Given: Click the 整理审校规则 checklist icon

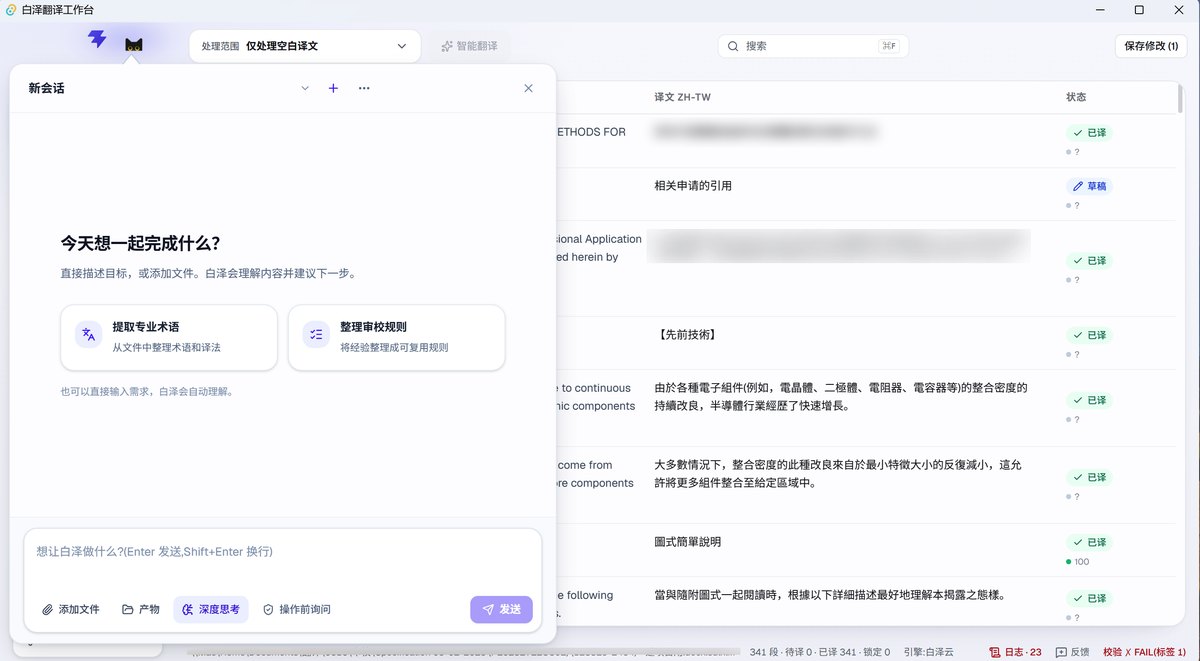Looking at the screenshot, I should [316, 335].
